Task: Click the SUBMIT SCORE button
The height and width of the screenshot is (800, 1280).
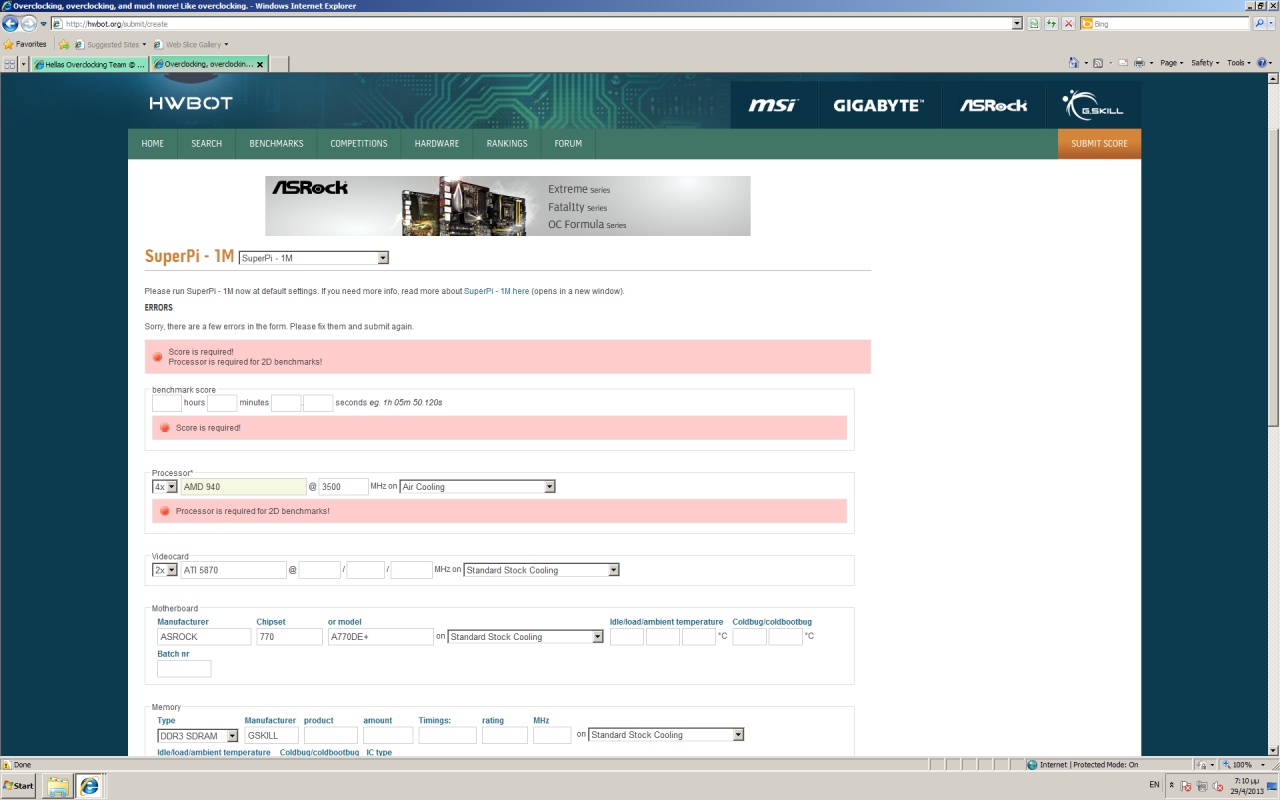Action: point(1099,144)
